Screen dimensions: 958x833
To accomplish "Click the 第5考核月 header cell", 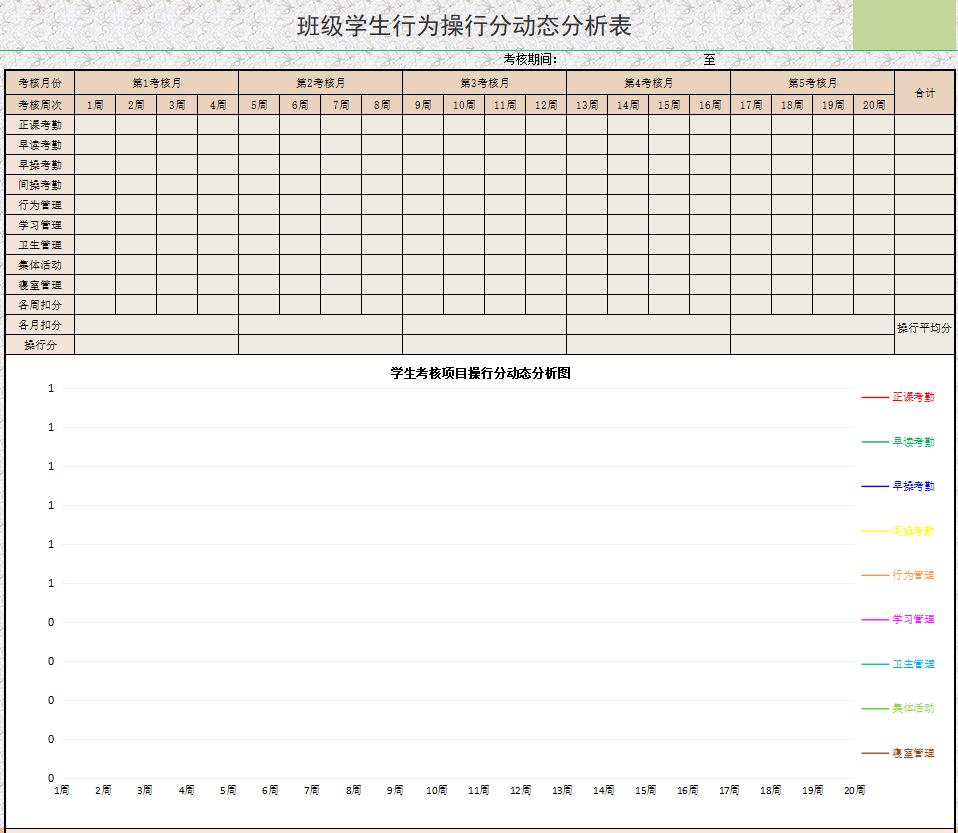I will (x=812, y=83).
